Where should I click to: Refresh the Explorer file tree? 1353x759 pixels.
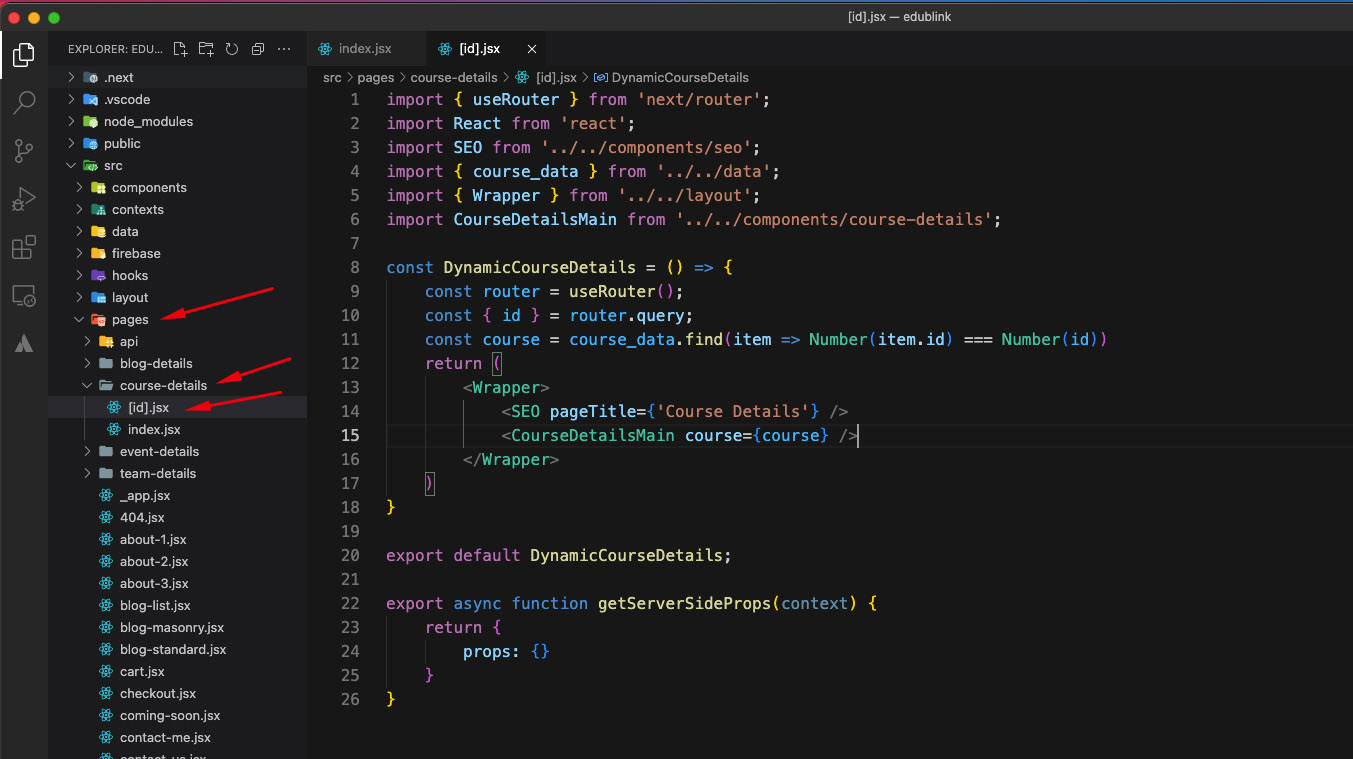[232, 49]
